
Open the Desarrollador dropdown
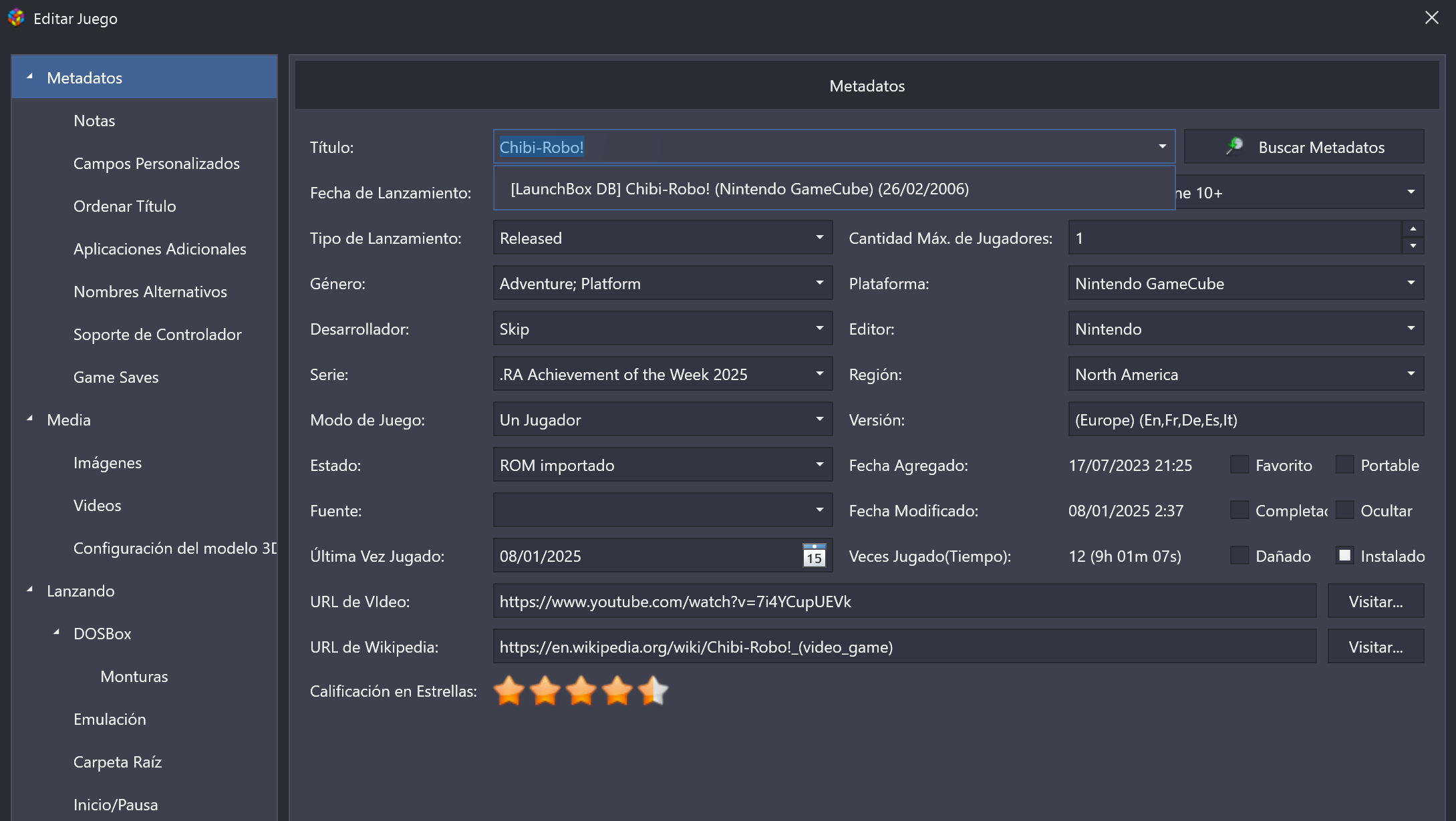819,329
